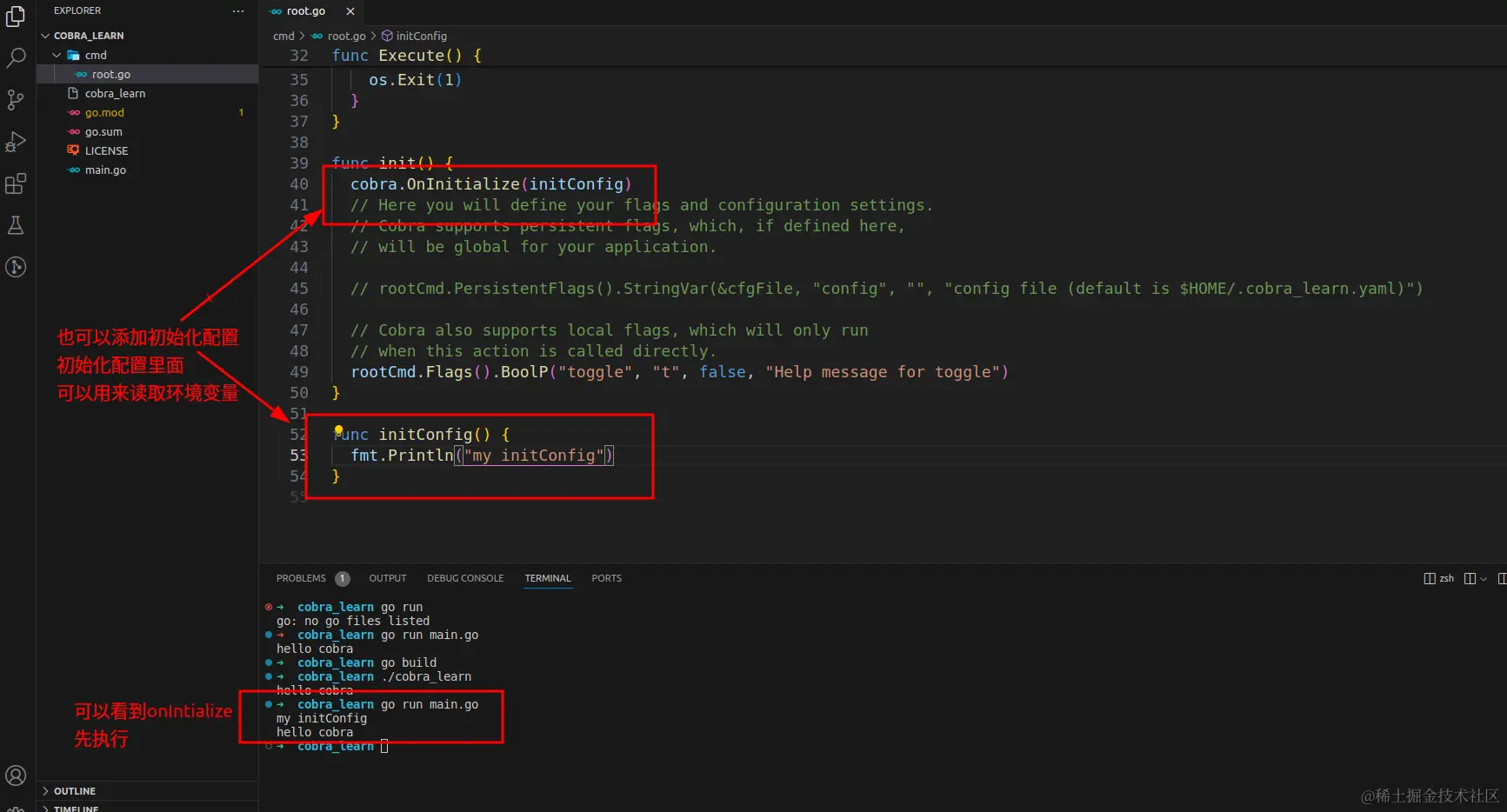Image resolution: width=1507 pixels, height=812 pixels.
Task: Open the Search view in activity bar
Action: click(16, 58)
